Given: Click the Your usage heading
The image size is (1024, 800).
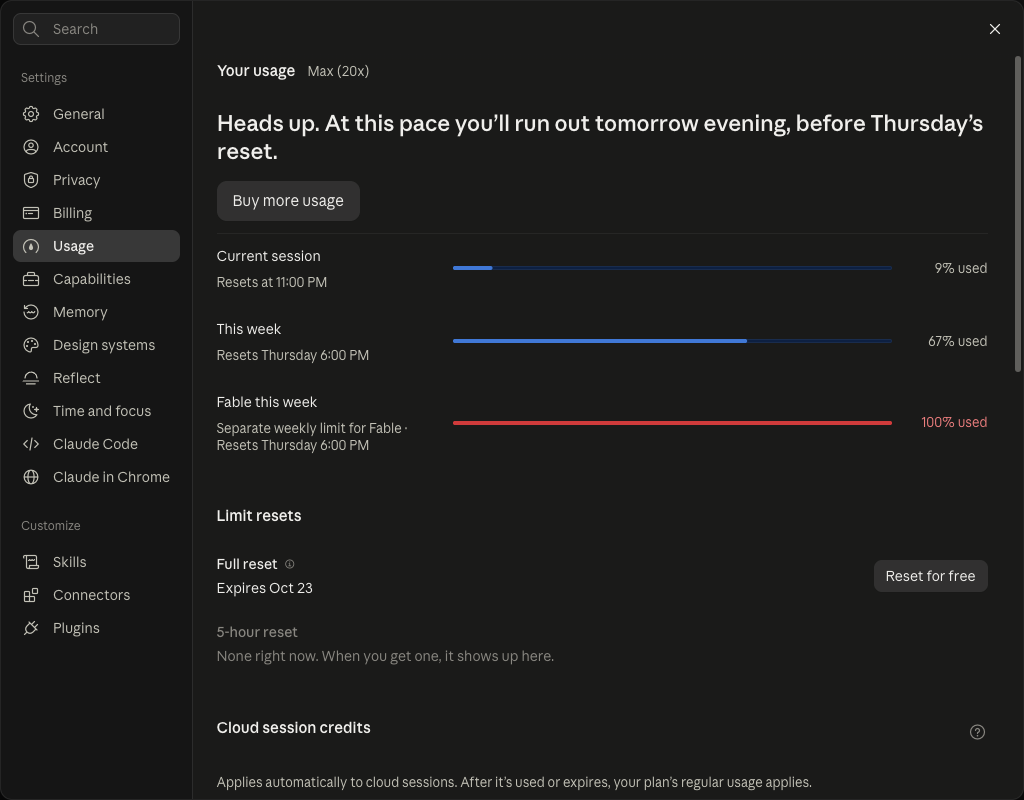Looking at the screenshot, I should [x=255, y=71].
